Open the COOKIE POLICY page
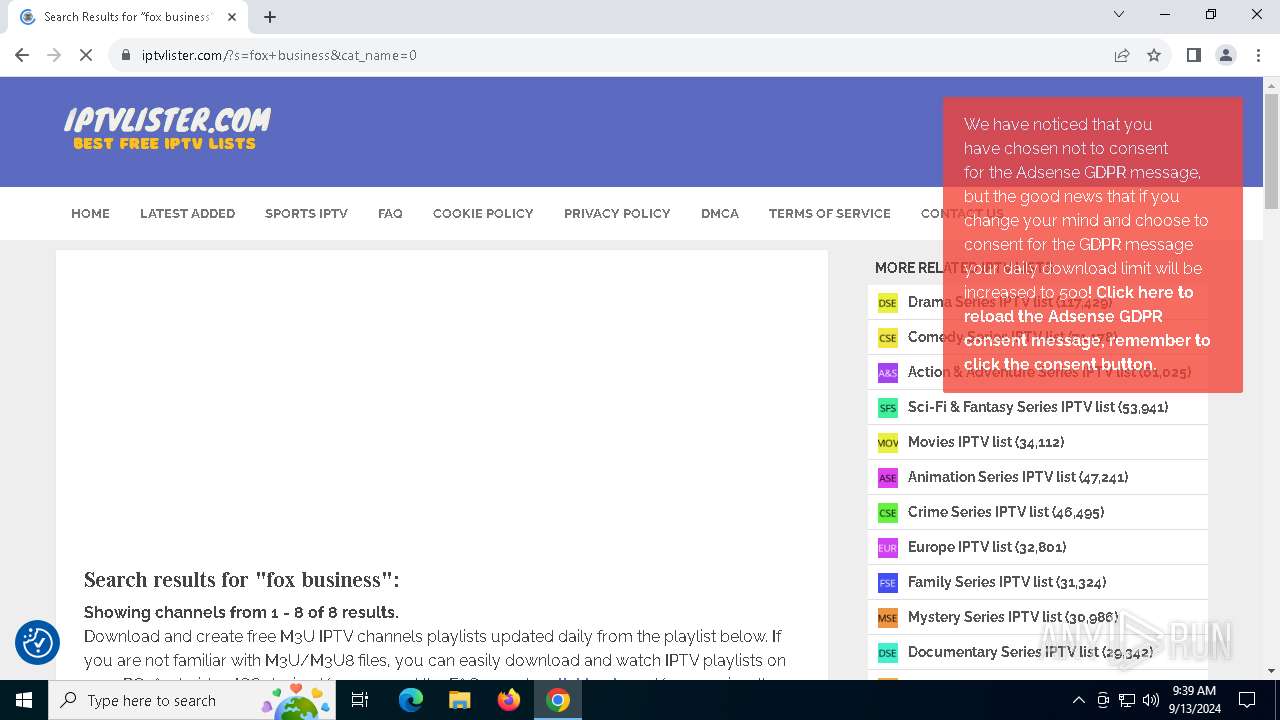 [483, 213]
